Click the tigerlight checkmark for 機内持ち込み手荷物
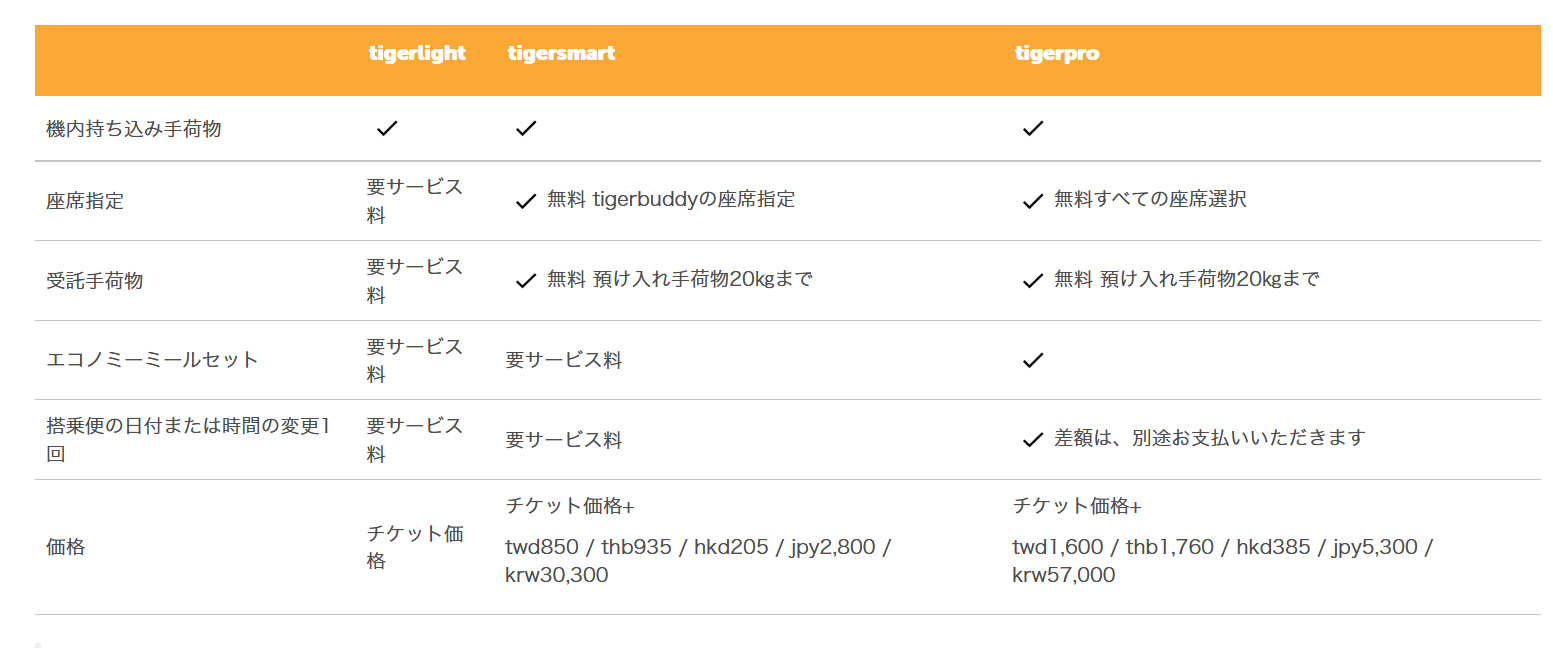The width and height of the screenshot is (1553, 648). pos(387,128)
